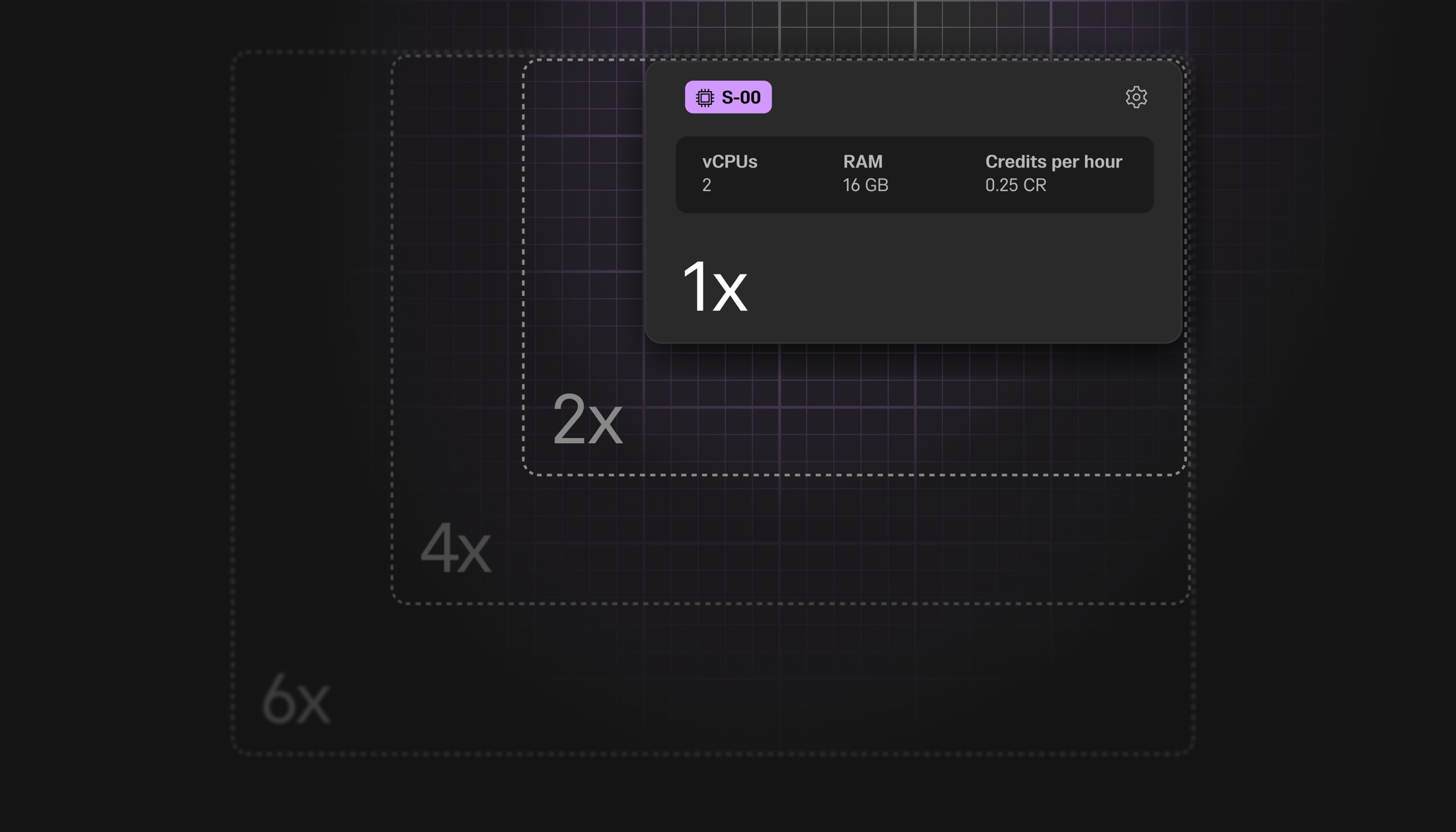Screen dimensions: 1456x832
Task: Click the large 1x size label
Action: [x=714, y=288]
